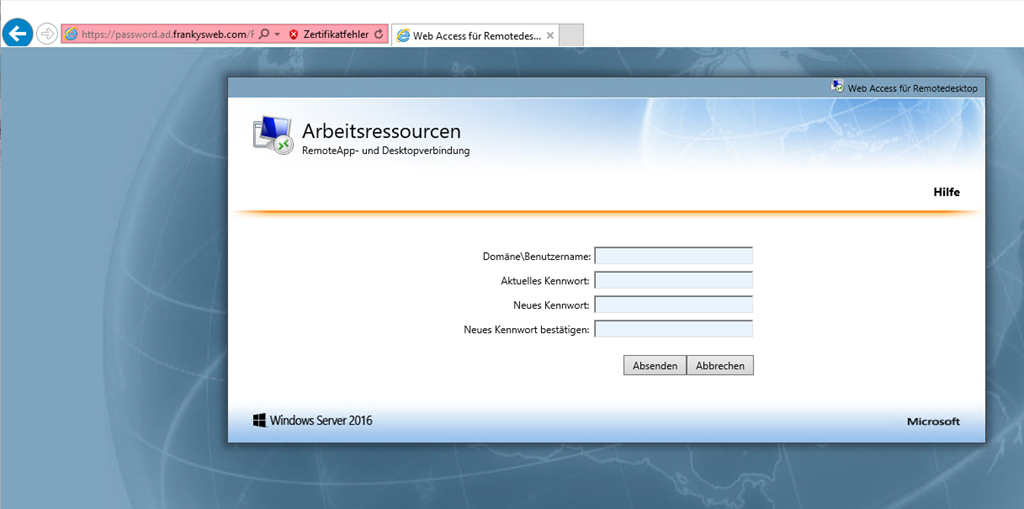Click the search magnifier icon in address bar
Viewport: 1024px width, 509px height.
pos(264,34)
